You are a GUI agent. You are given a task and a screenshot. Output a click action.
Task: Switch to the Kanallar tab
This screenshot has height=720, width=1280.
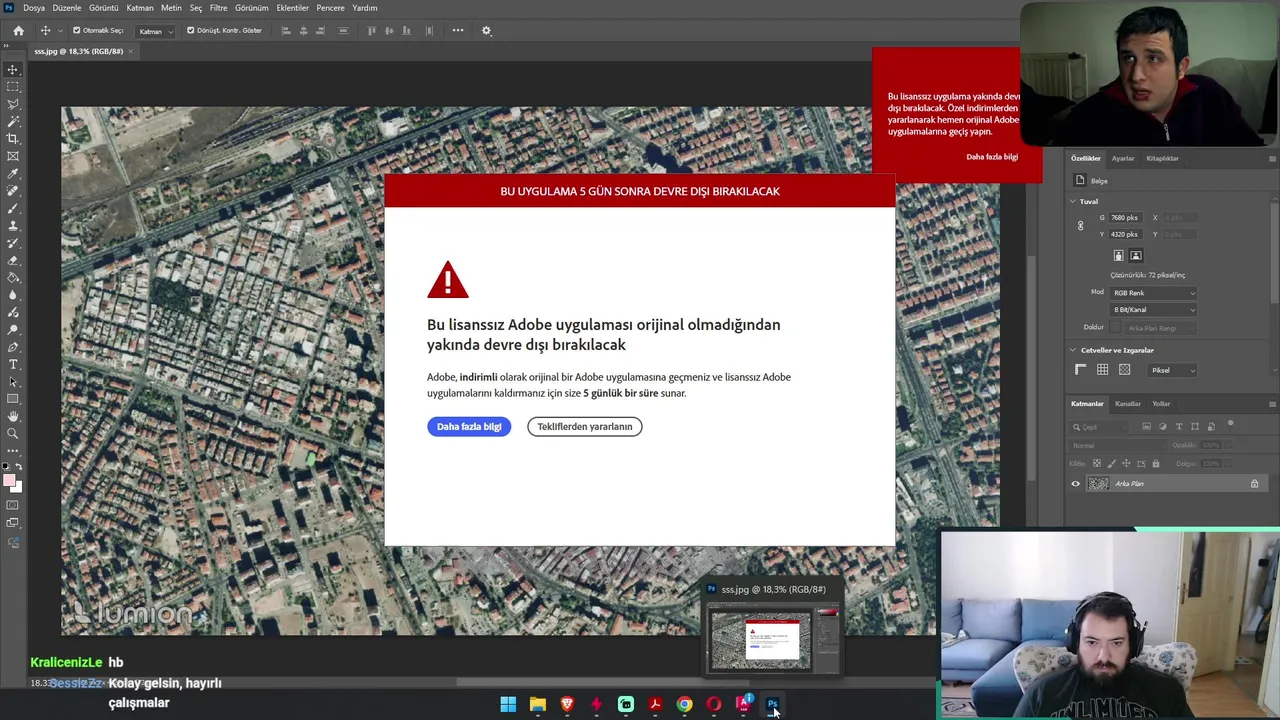[1128, 404]
